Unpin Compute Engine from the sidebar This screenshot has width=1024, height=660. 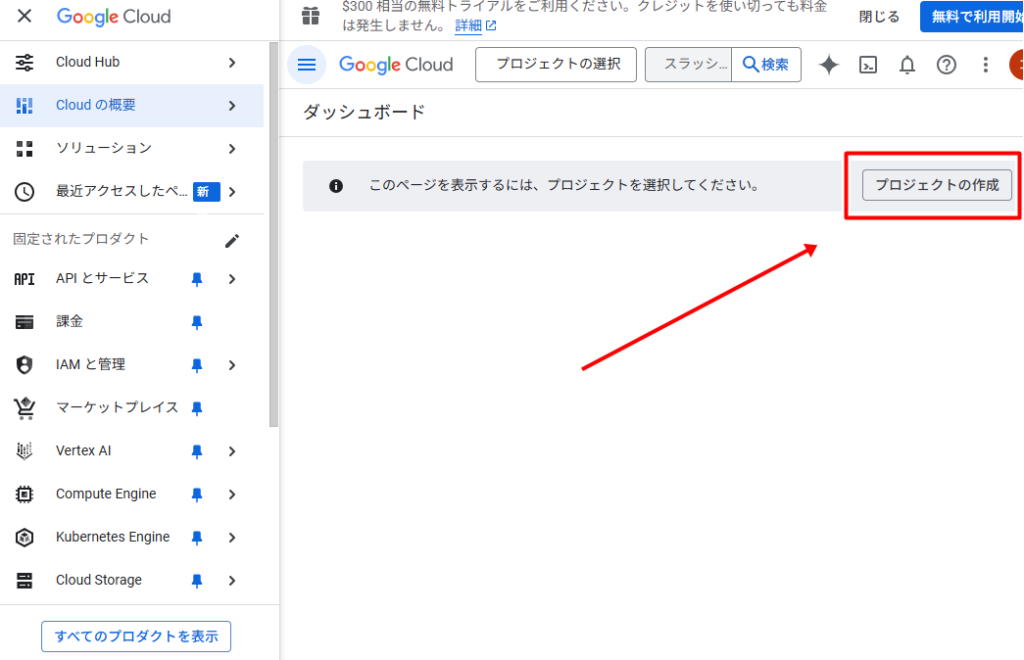point(197,493)
